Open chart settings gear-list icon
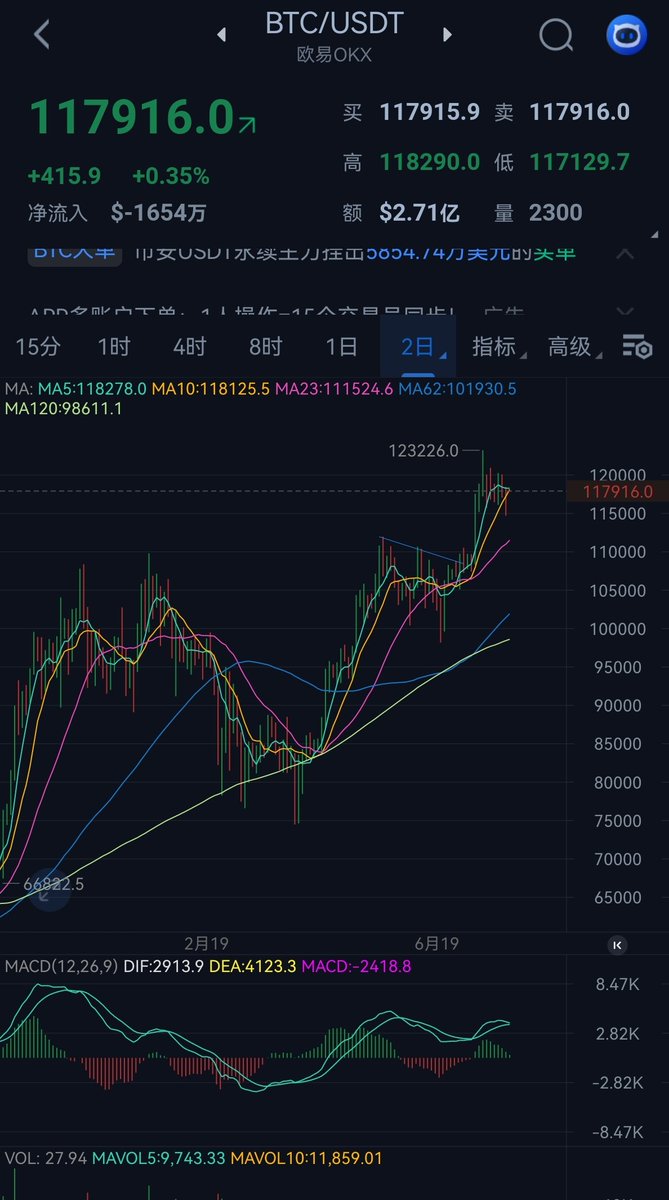 (637, 347)
